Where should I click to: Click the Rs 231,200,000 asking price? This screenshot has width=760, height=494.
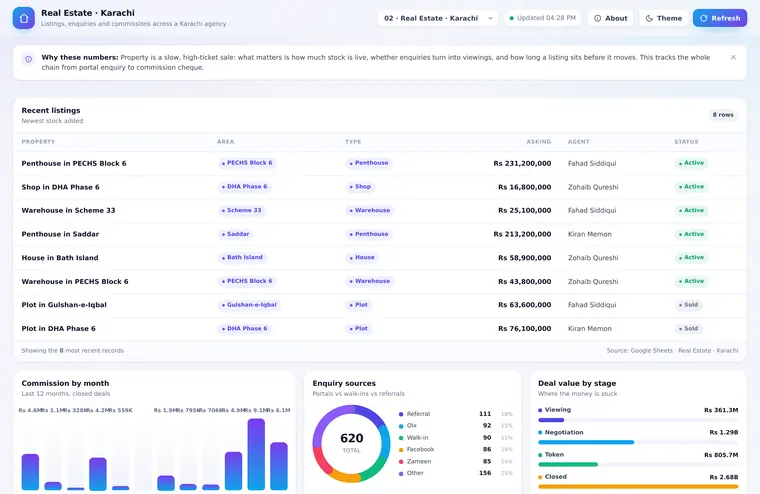[522, 163]
